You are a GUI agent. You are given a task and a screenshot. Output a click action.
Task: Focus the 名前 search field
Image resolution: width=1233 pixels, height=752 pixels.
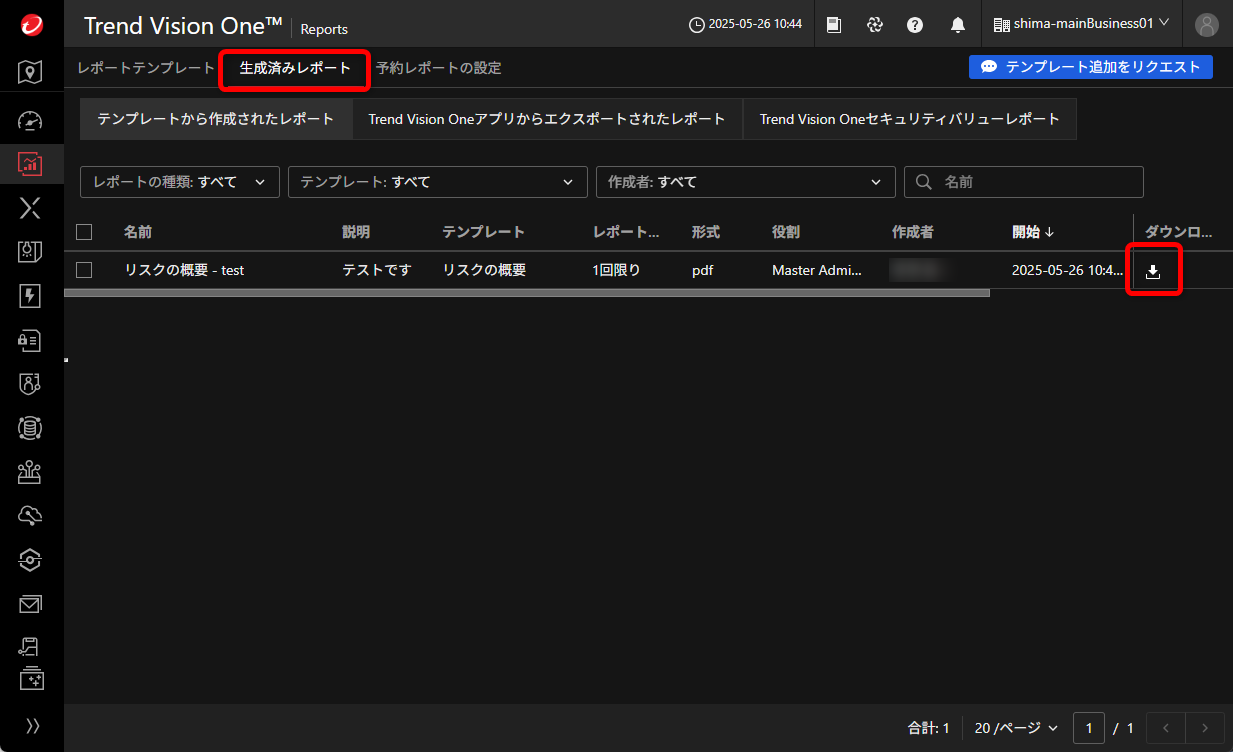coord(1024,182)
